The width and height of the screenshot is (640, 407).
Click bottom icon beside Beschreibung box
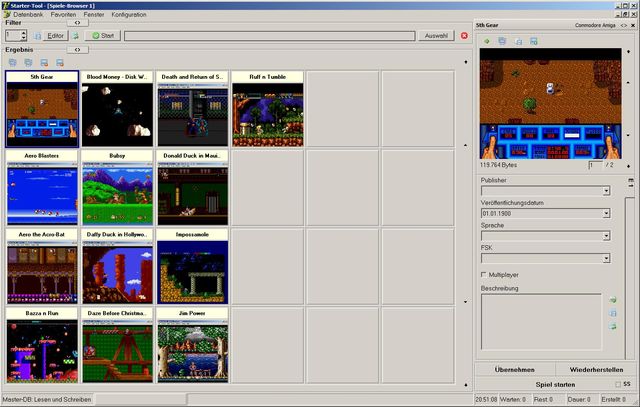[613, 326]
